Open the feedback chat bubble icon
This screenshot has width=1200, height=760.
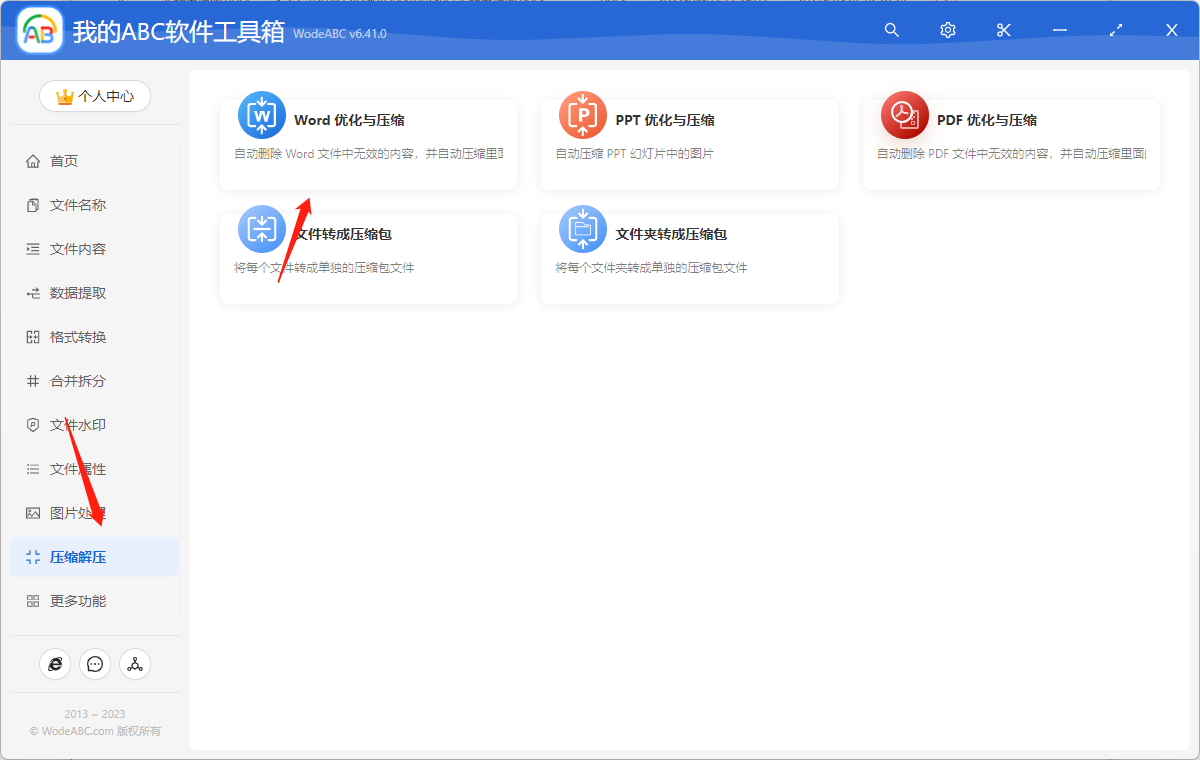[95, 663]
